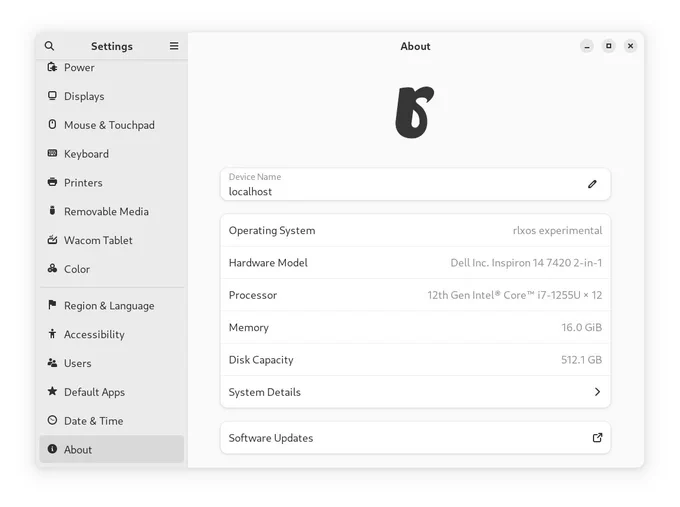Expand System Details chevron arrow
This screenshot has height=507, width=680.
[597, 392]
